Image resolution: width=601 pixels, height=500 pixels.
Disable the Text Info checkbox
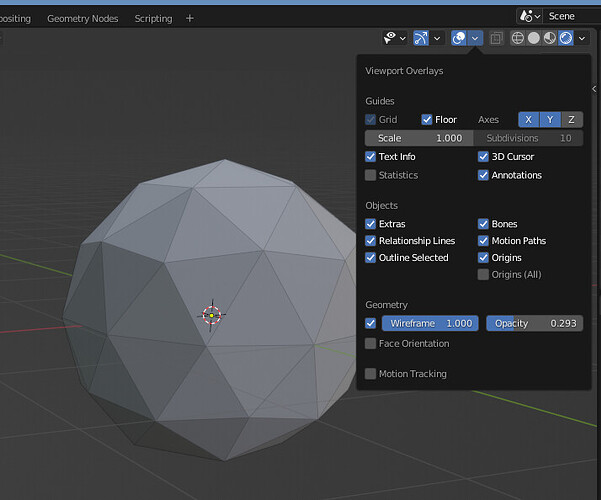pos(370,156)
